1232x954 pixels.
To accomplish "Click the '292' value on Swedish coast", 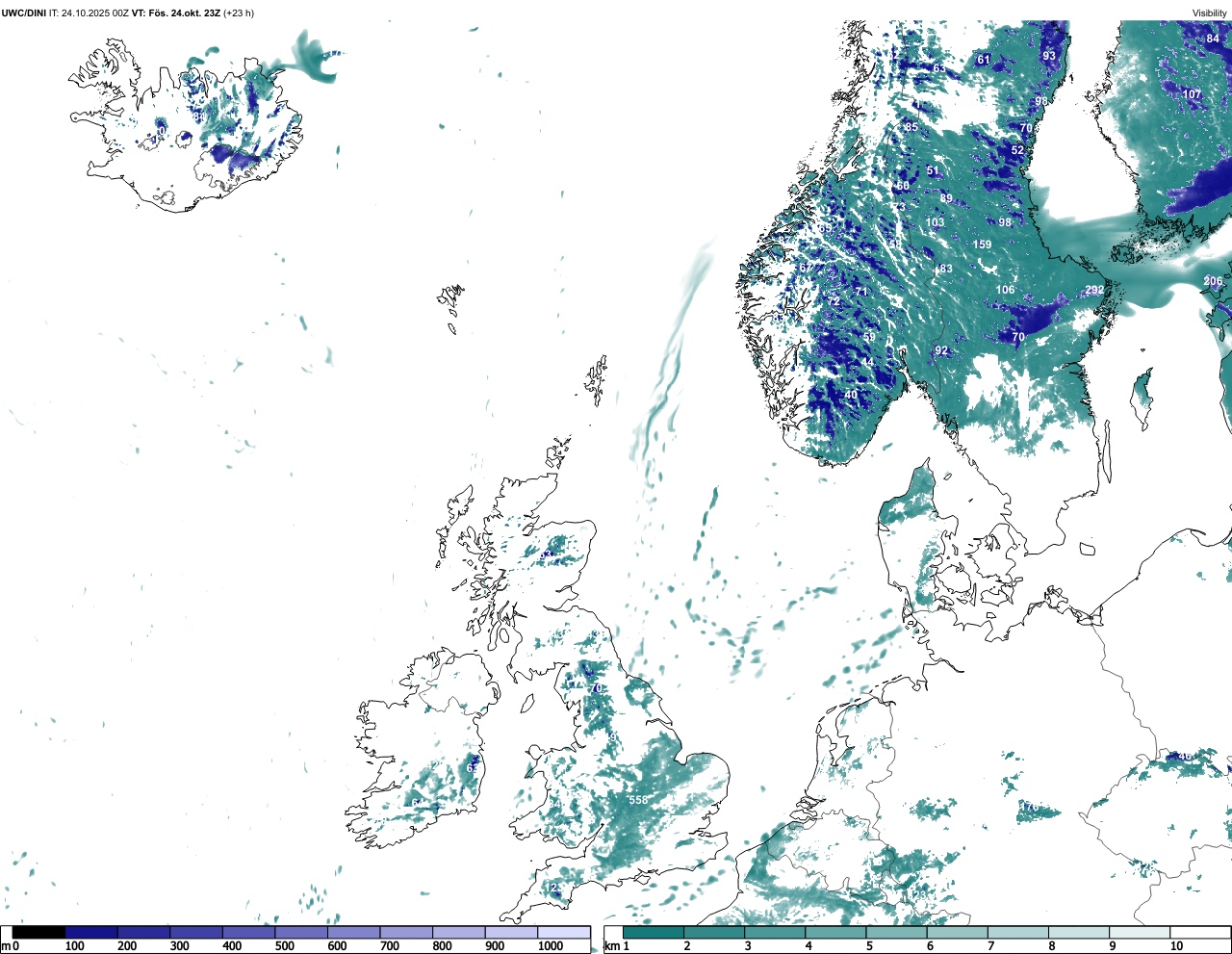I will [x=1094, y=291].
